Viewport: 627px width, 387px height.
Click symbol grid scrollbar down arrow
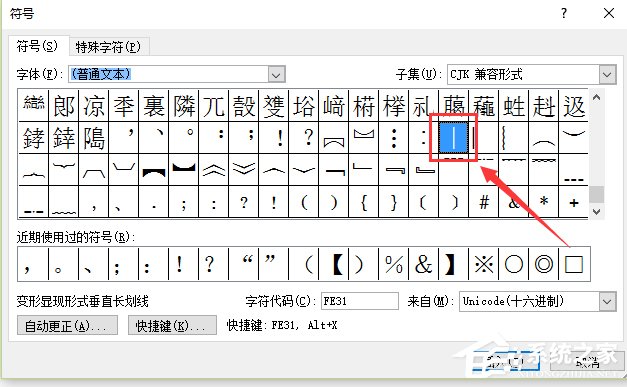[596, 211]
